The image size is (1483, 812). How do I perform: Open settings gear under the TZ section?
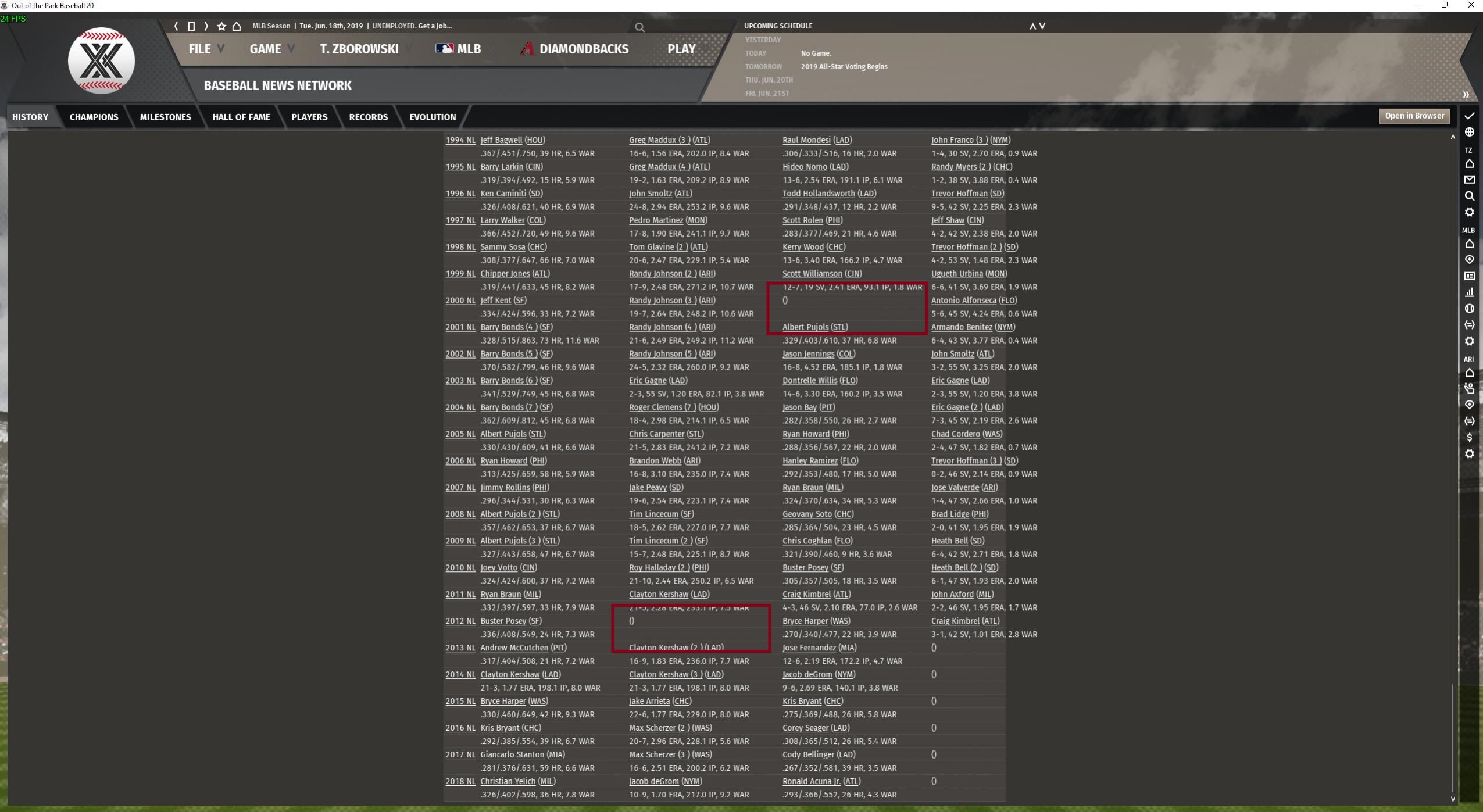(x=1469, y=212)
